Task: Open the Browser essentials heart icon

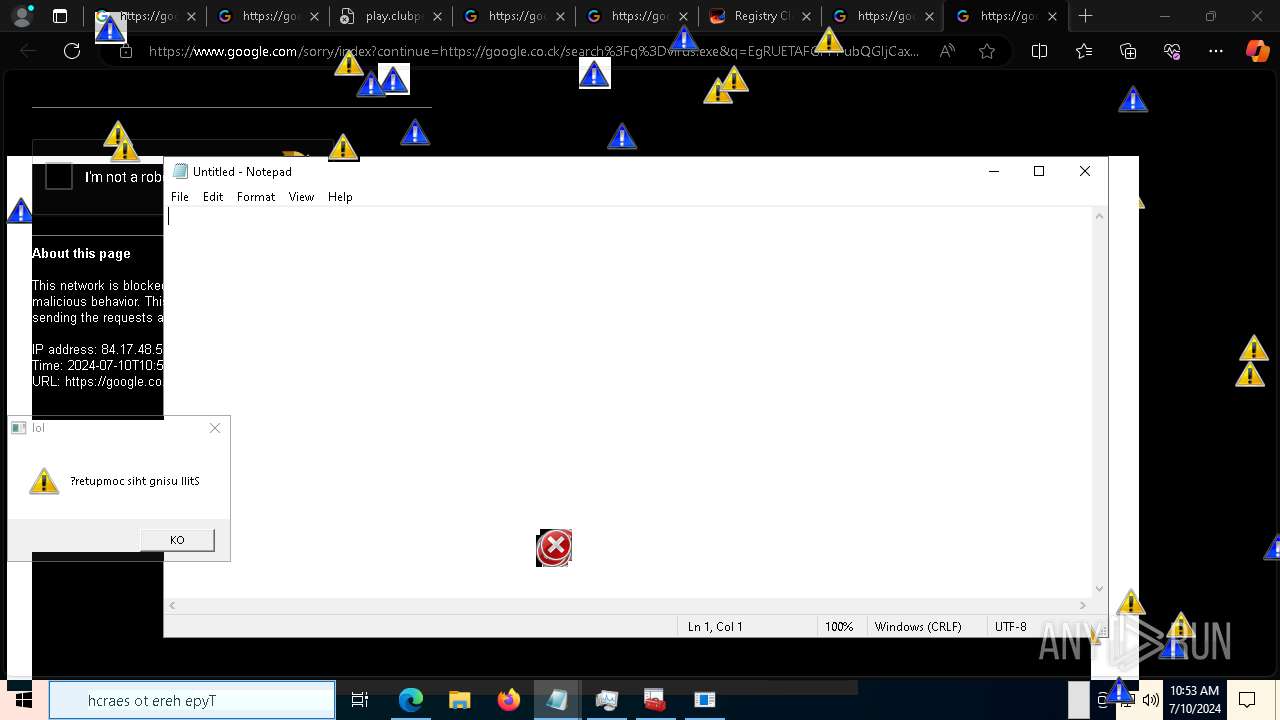Action: tap(1172, 51)
